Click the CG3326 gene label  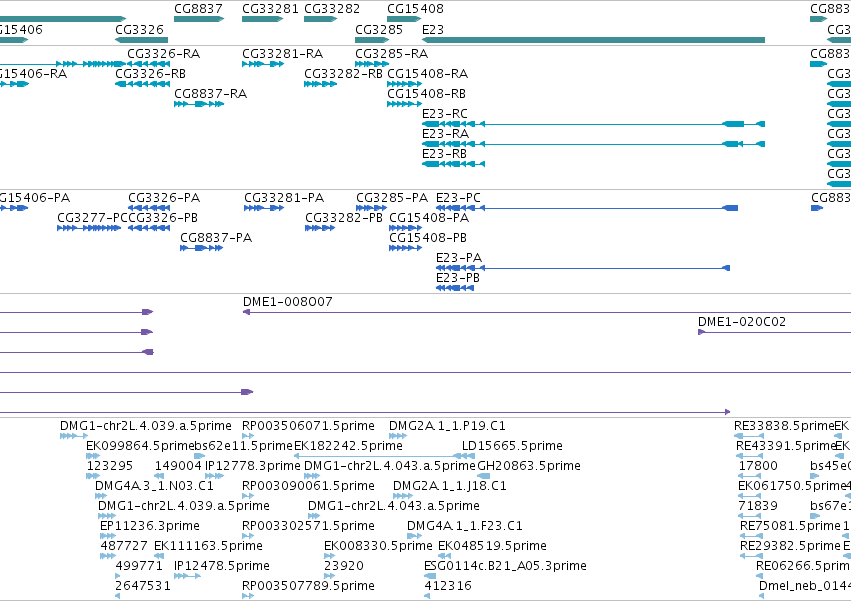point(139,29)
